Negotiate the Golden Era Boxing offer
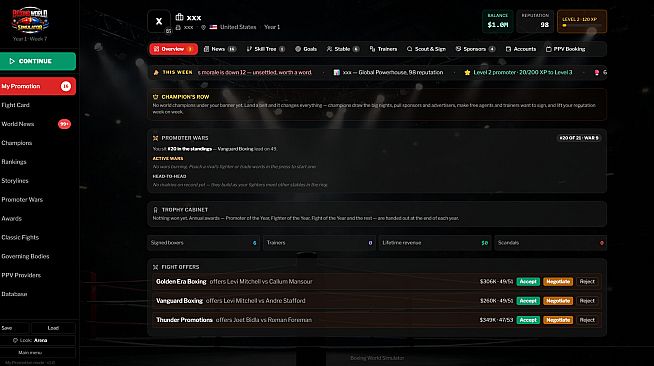 pyautogui.click(x=558, y=282)
